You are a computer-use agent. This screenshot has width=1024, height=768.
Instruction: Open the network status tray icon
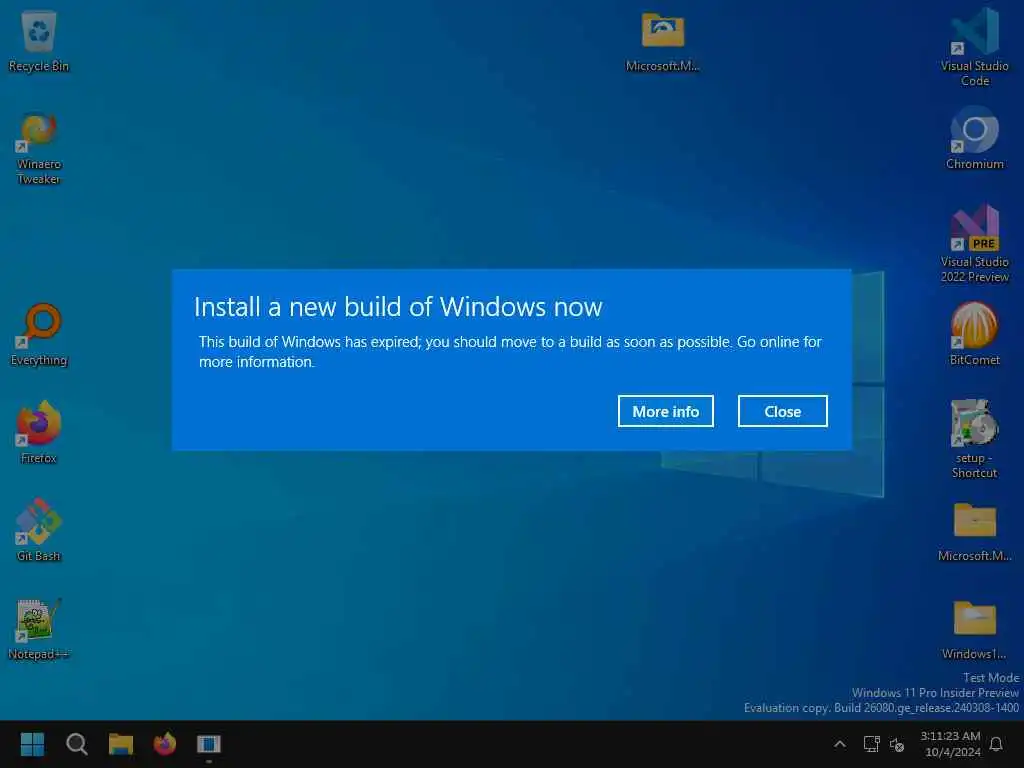(871, 744)
